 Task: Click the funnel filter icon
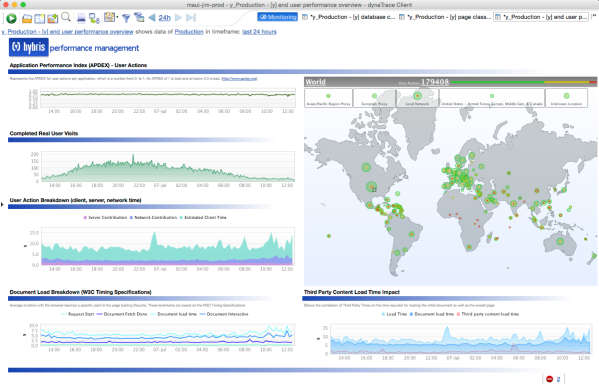coord(126,18)
